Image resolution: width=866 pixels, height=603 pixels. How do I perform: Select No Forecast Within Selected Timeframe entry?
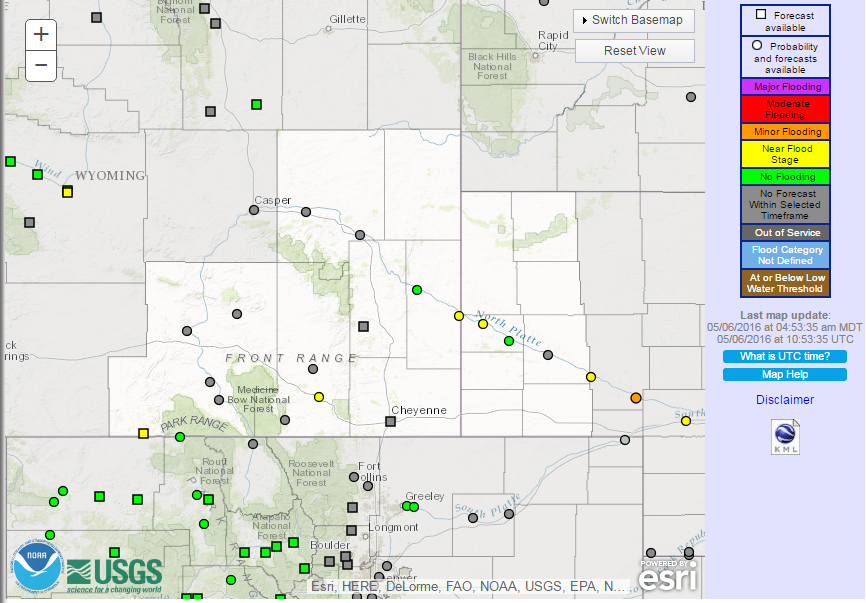785,205
